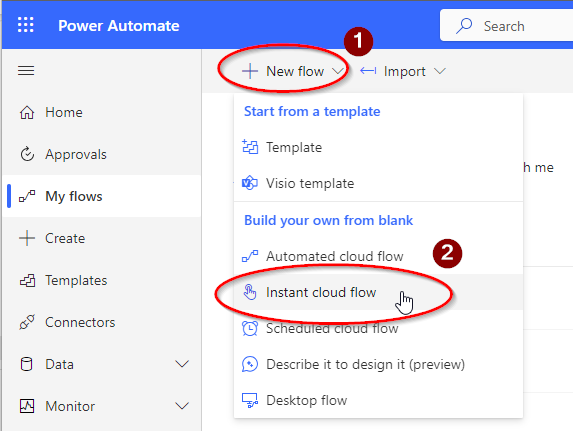Select Desktop flow from the menu
Screen dimensions: 573x431
tap(378, 400)
